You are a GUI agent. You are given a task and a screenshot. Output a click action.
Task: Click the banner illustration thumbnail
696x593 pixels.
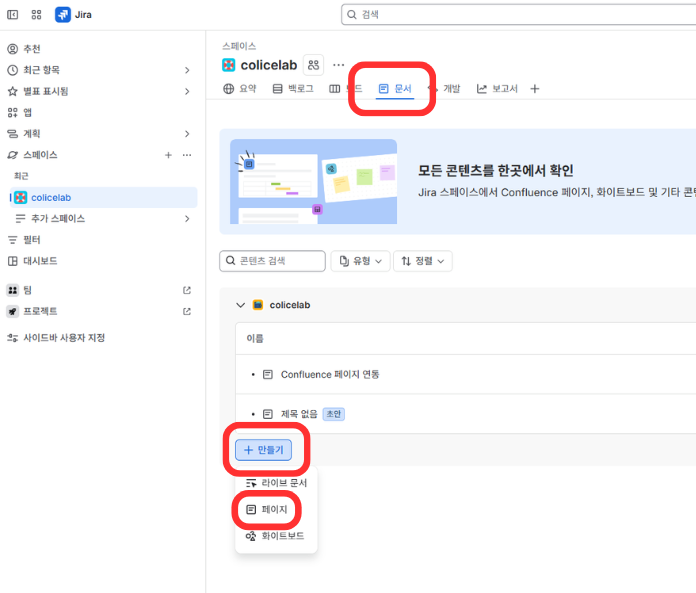coord(313,182)
